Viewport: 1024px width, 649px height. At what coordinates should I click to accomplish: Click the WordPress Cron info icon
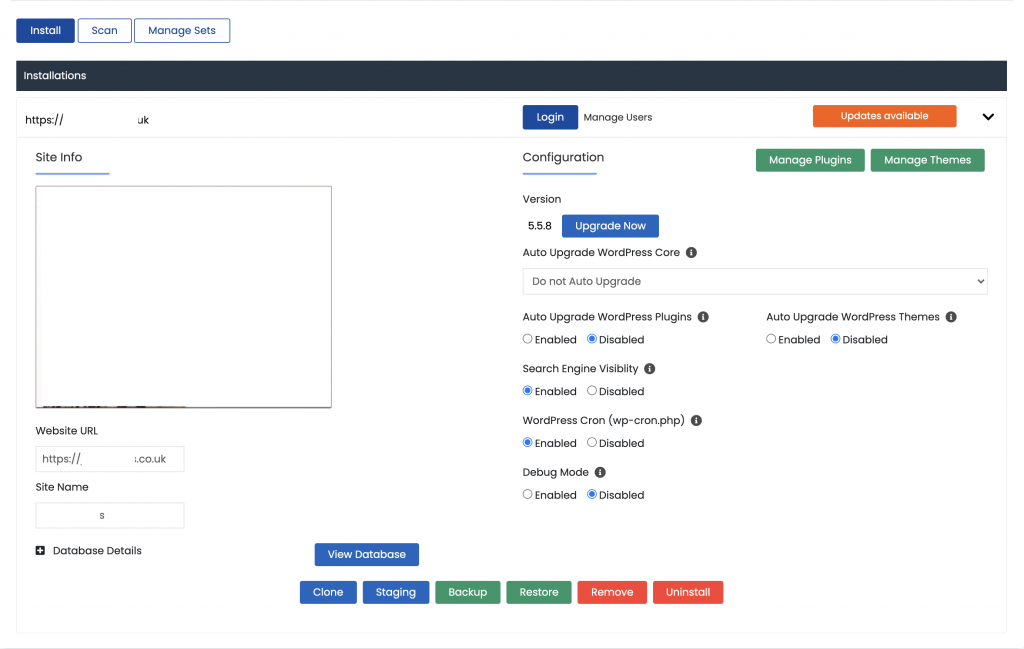(x=696, y=420)
